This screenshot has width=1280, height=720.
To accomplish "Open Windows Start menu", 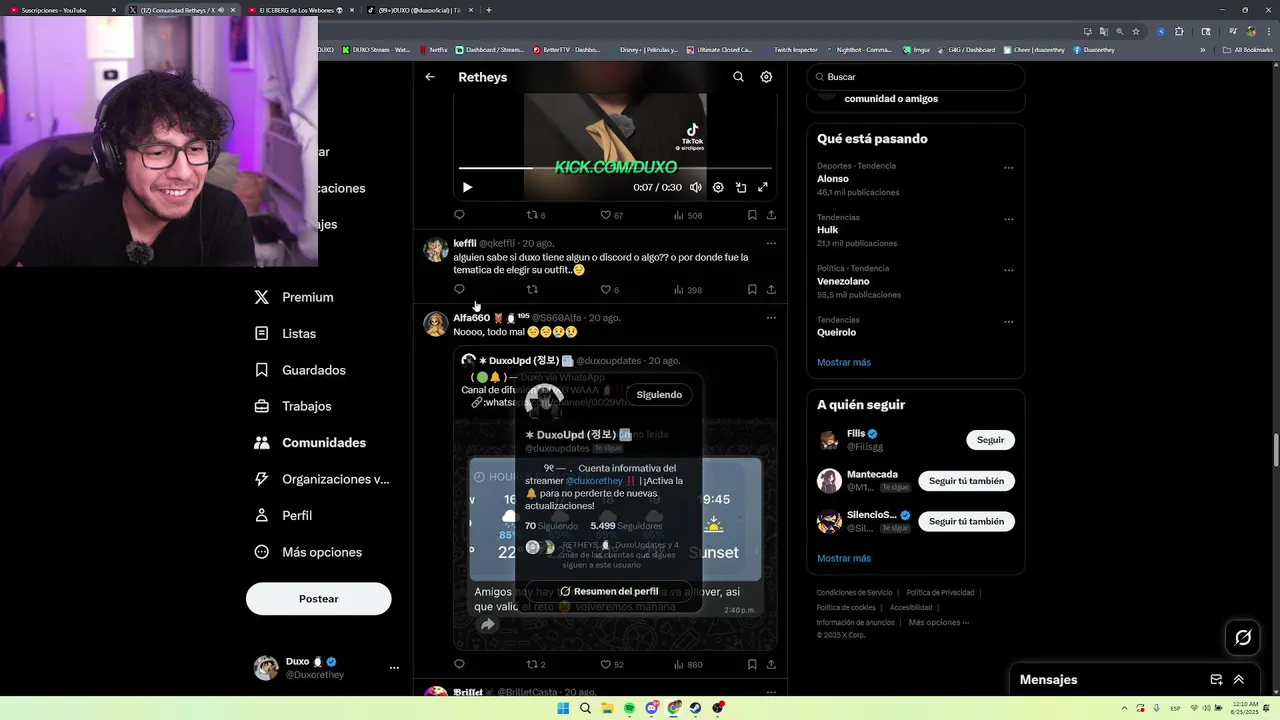I will [x=563, y=708].
